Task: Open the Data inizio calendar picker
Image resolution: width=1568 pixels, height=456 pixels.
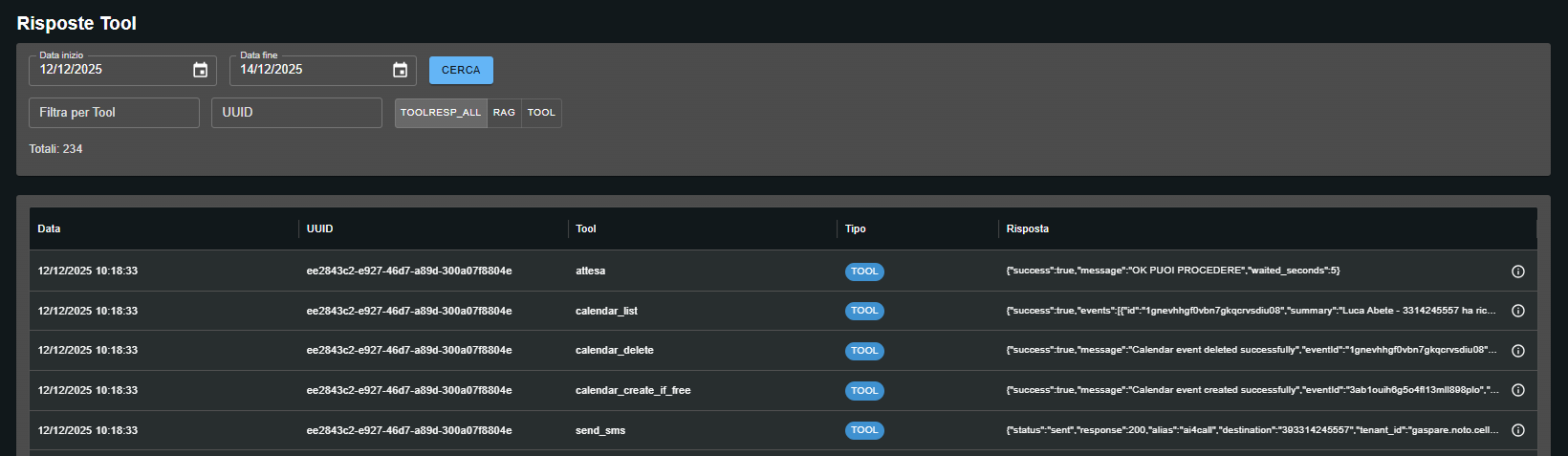Action: 200,70
